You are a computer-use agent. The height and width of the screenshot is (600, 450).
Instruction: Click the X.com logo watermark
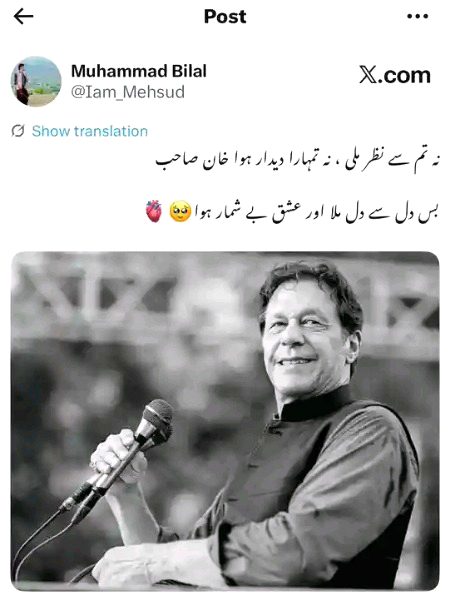coord(395,75)
